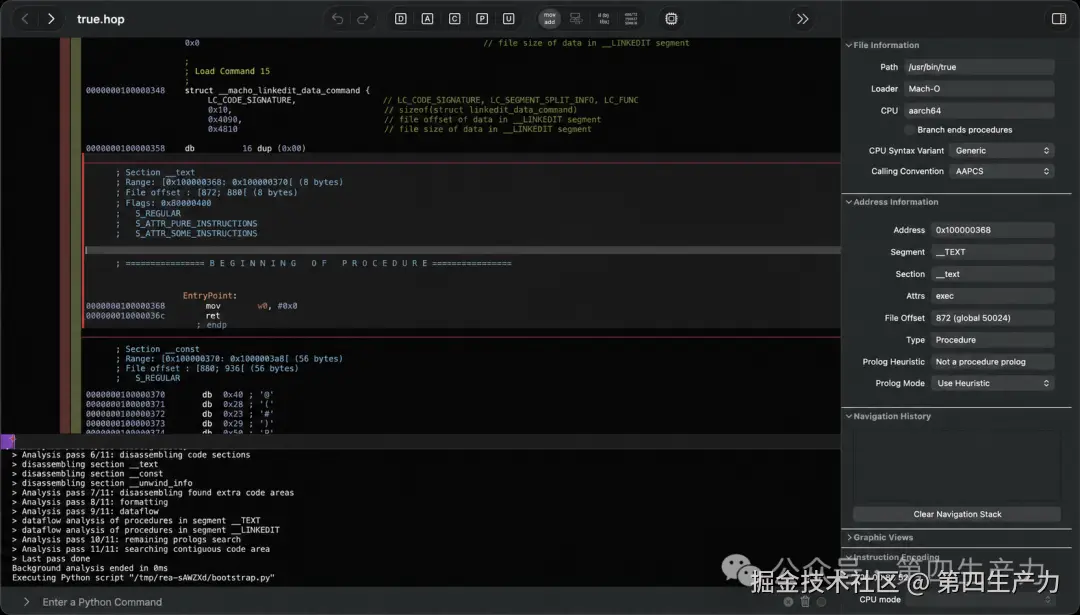
Task: Open the CPU Syntax Variant dropdown
Action: tap(1001, 151)
